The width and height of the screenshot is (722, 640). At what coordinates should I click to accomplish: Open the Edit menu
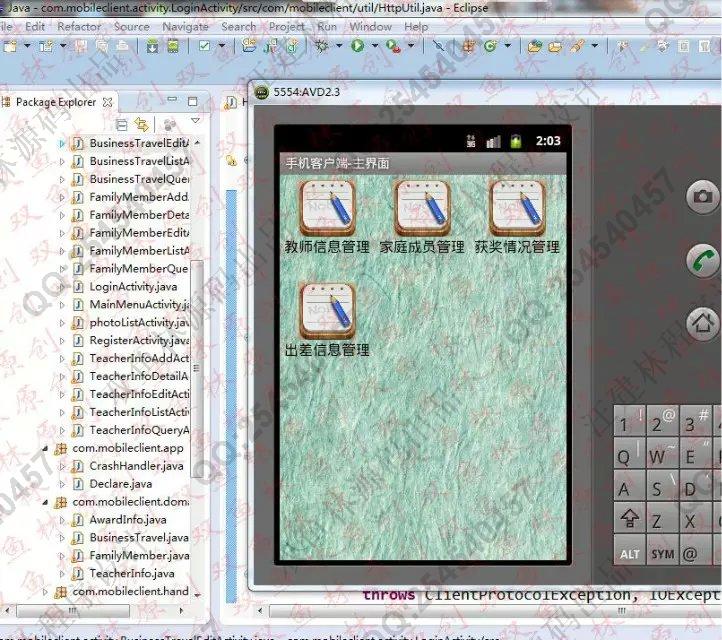tap(35, 27)
